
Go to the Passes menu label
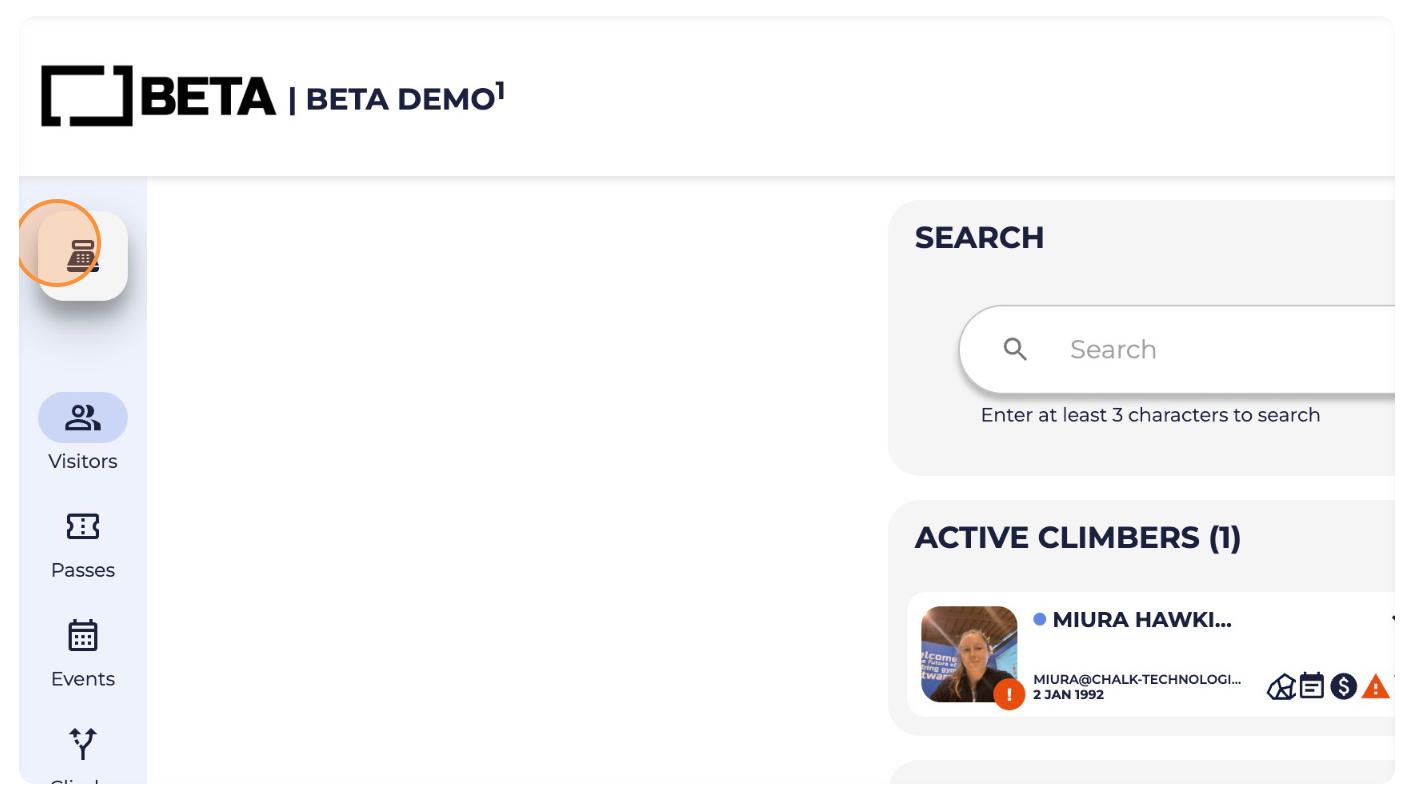(83, 570)
